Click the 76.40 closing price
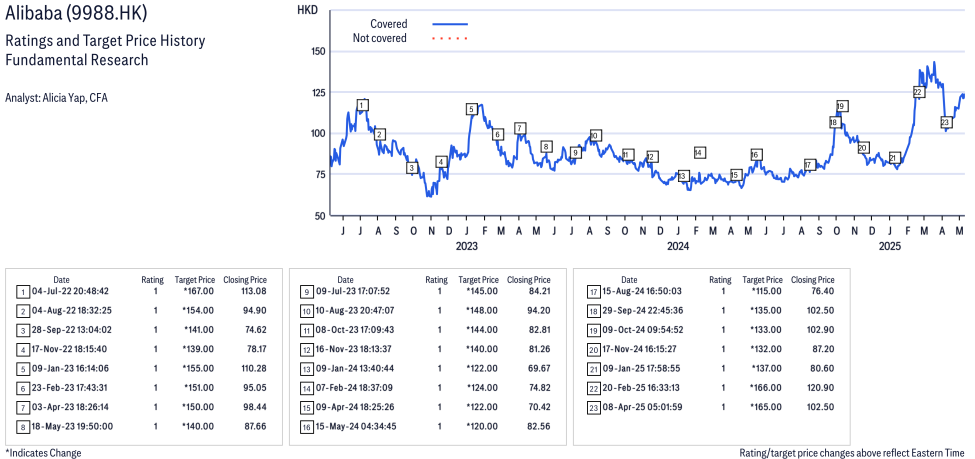 pos(823,291)
